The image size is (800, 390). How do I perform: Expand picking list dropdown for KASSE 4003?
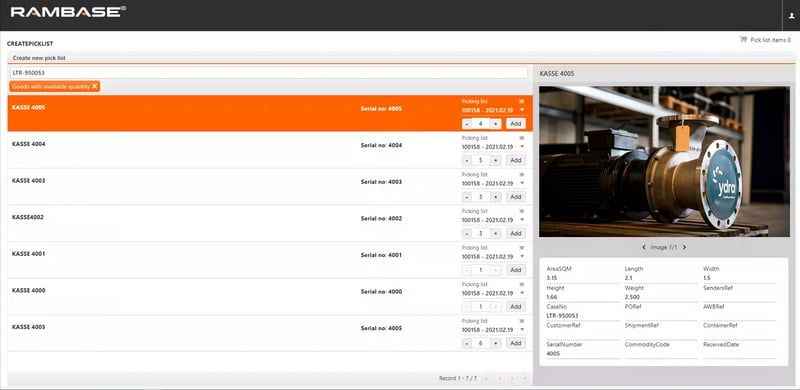(522, 183)
